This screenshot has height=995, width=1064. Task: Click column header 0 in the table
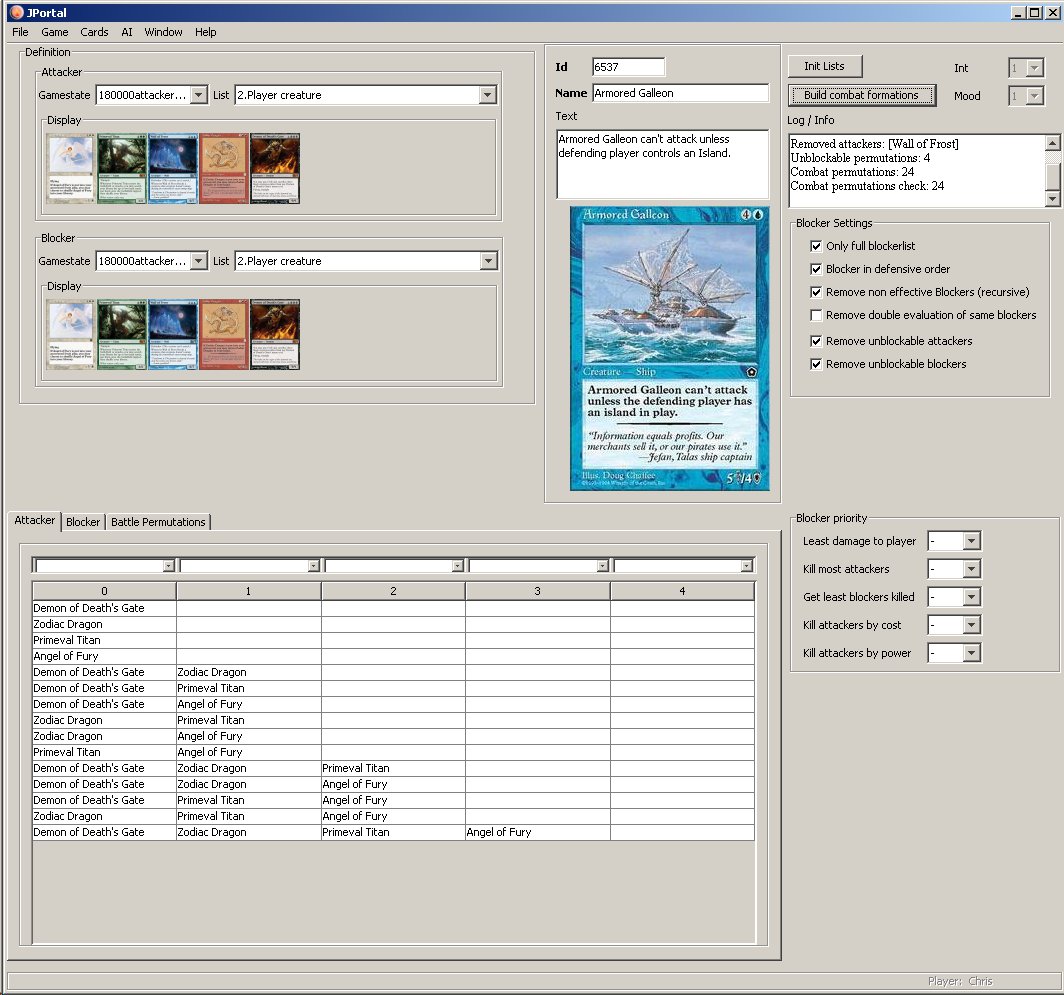pyautogui.click(x=104, y=591)
